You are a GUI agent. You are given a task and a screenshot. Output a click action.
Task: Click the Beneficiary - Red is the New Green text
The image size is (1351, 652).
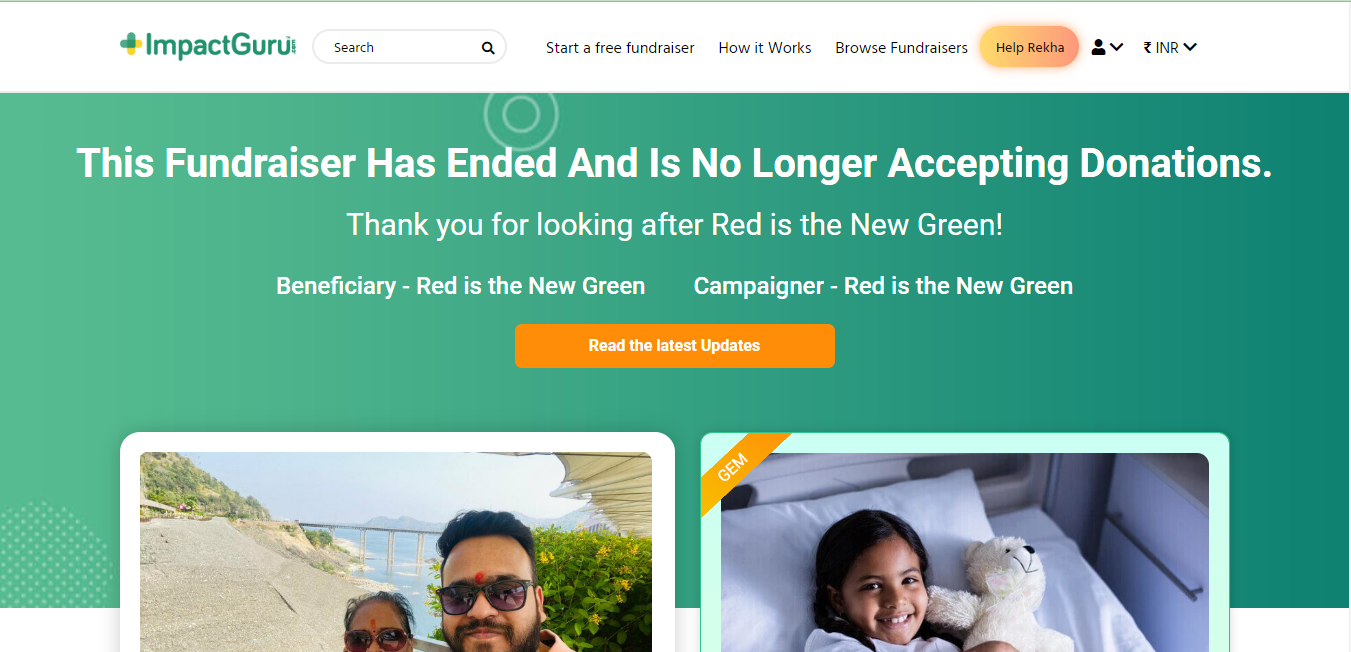[x=460, y=286]
